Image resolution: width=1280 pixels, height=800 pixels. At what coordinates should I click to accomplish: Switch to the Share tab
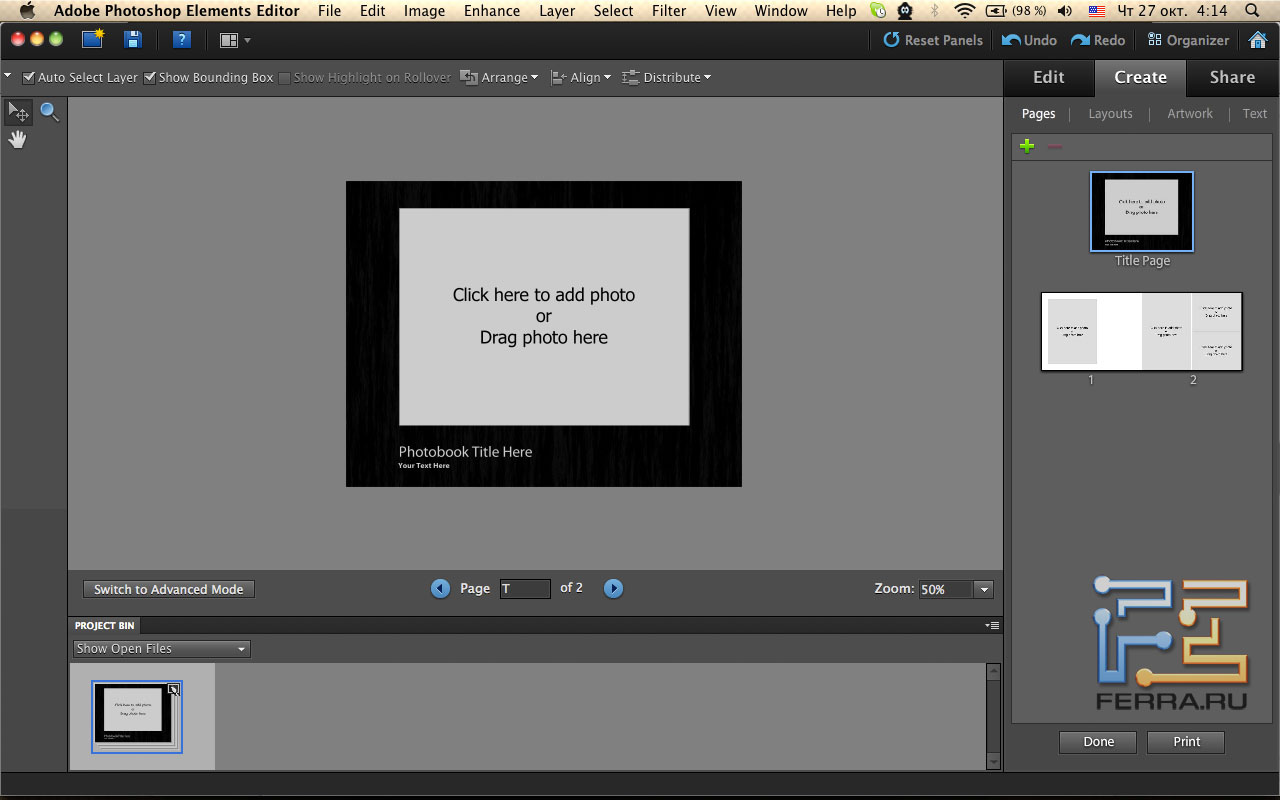[1232, 77]
